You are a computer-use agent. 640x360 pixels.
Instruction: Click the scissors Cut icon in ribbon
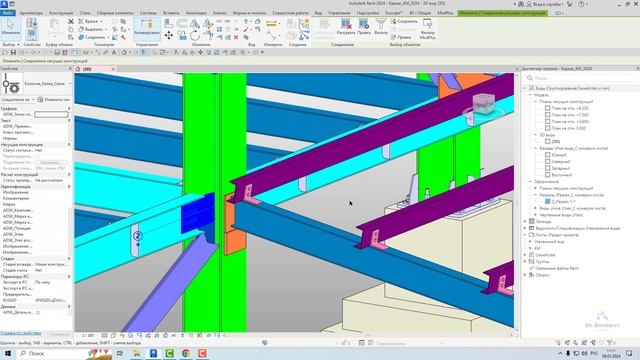pyautogui.click(x=71, y=21)
